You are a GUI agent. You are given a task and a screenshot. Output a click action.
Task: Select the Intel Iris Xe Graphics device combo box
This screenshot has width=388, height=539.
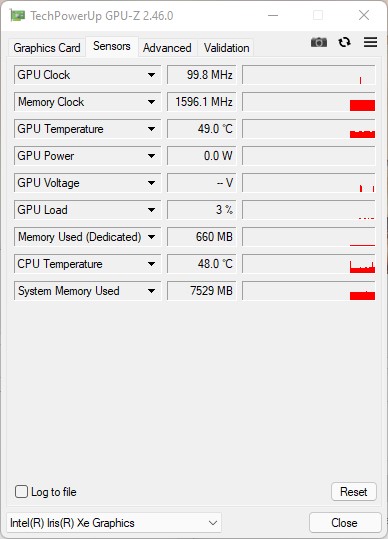(x=114, y=523)
